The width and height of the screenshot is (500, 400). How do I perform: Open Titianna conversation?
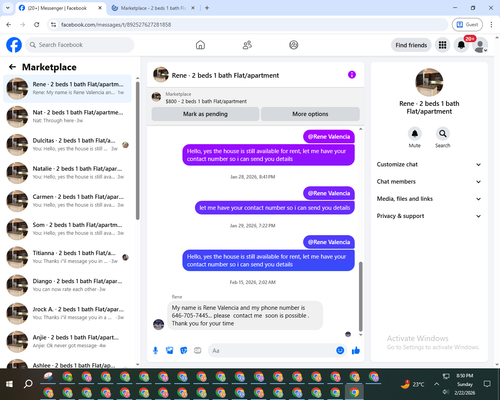[68, 257]
